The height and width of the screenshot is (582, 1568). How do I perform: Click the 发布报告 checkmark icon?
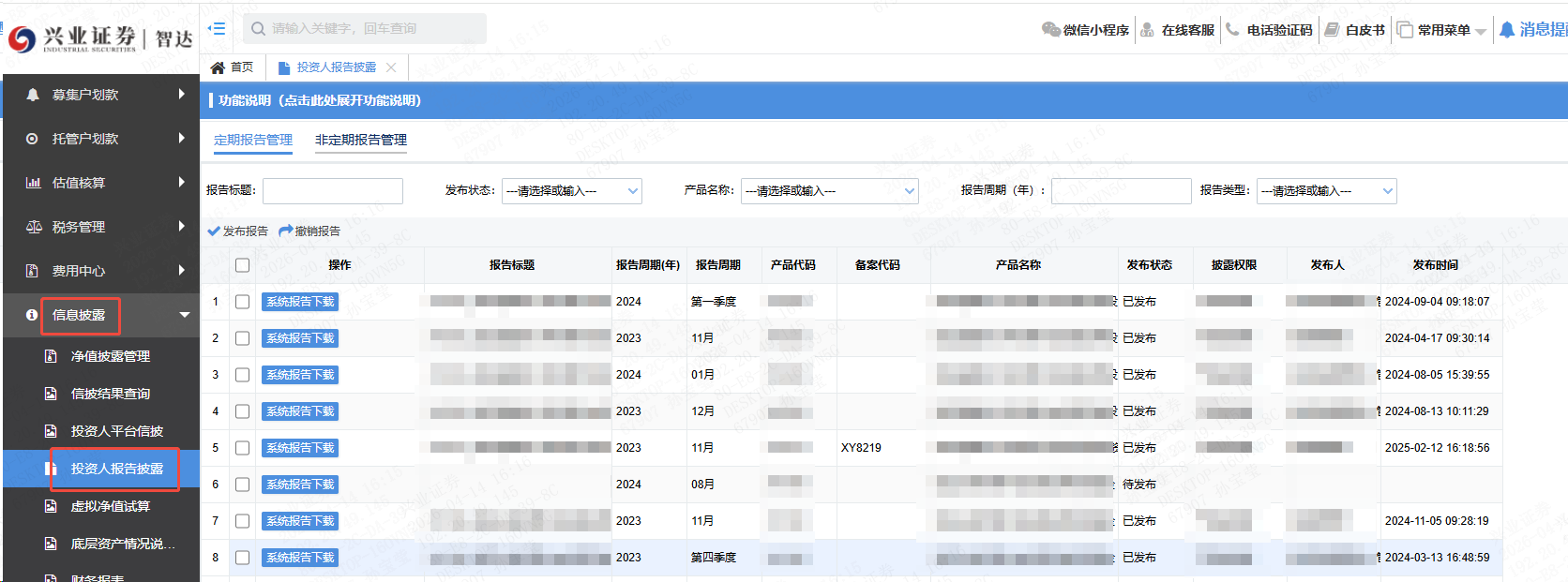214,231
